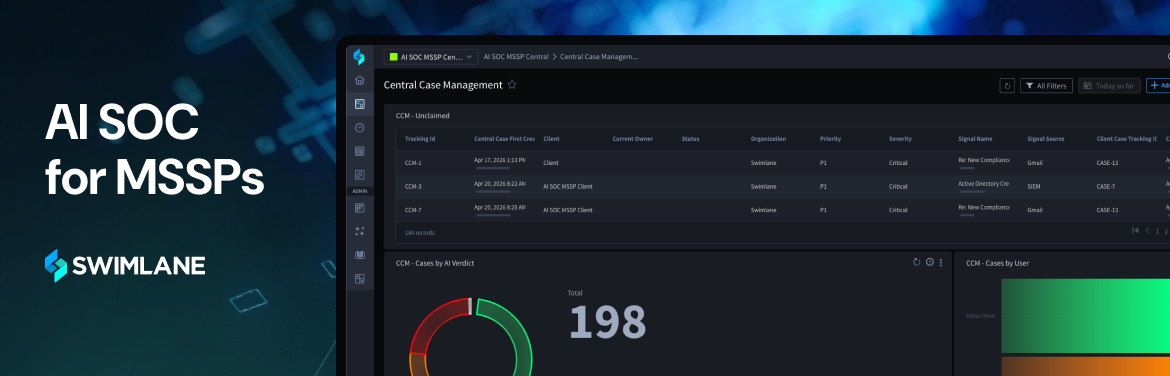Open the AI SOC MSSP Cen... workspace dropdown
The image size is (1170, 376).
pyautogui.click(x=431, y=57)
